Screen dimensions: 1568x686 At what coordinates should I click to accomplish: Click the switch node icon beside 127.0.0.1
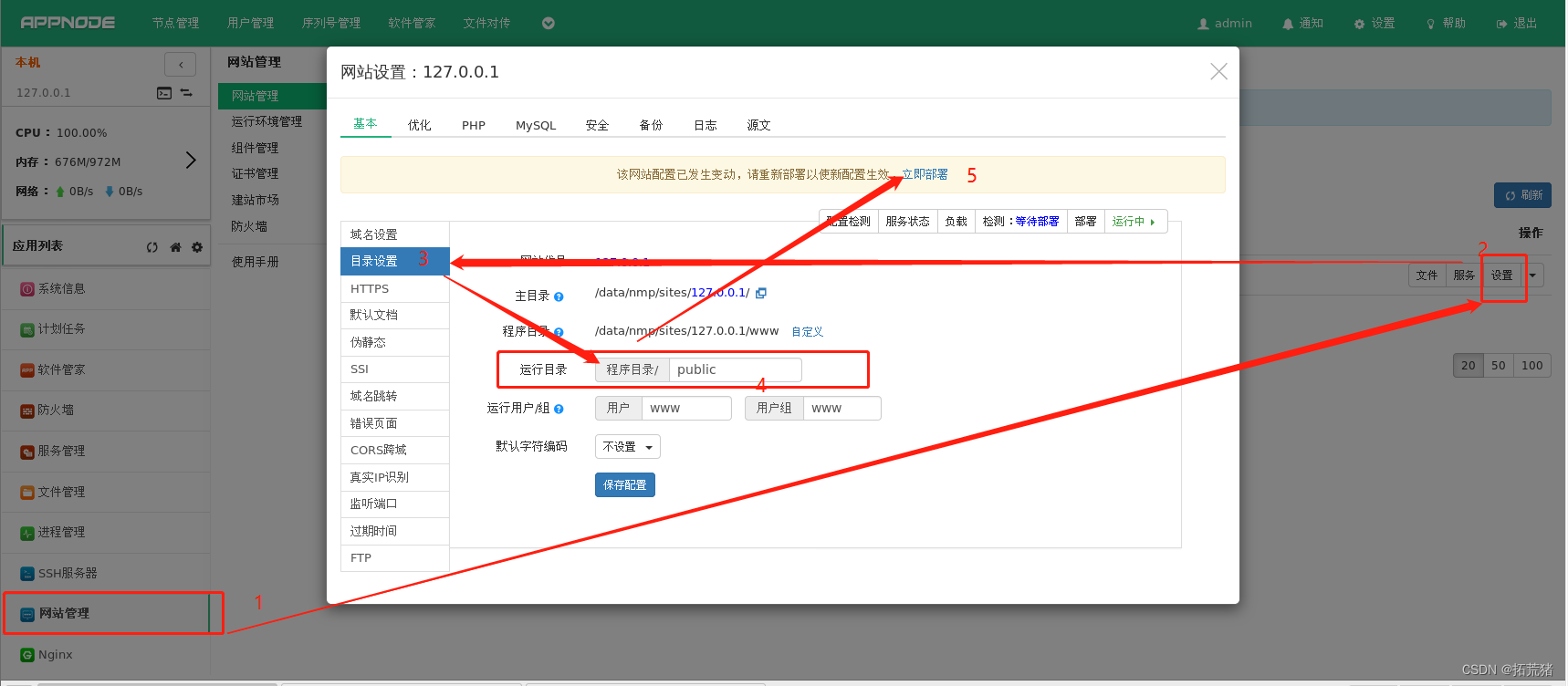point(186,93)
